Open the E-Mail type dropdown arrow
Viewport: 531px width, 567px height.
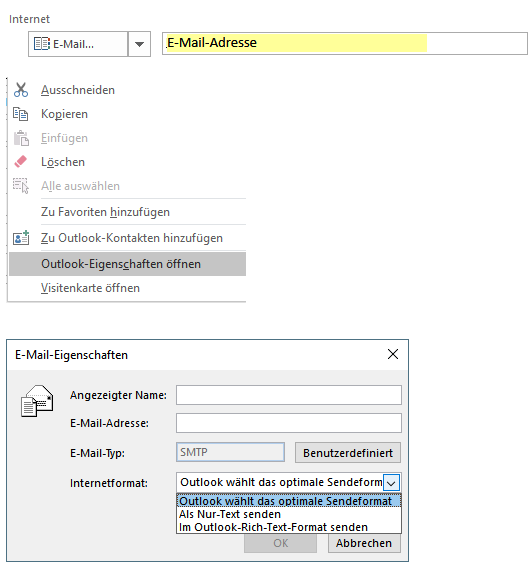click(139, 44)
